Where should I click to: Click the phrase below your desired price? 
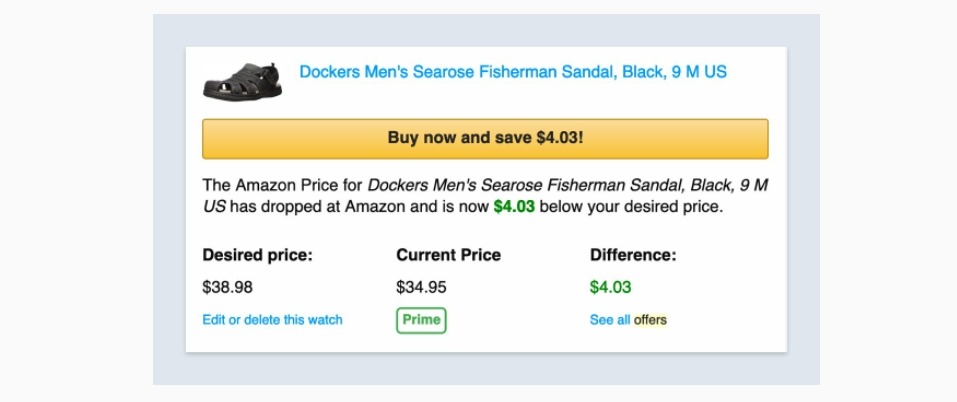(631, 207)
